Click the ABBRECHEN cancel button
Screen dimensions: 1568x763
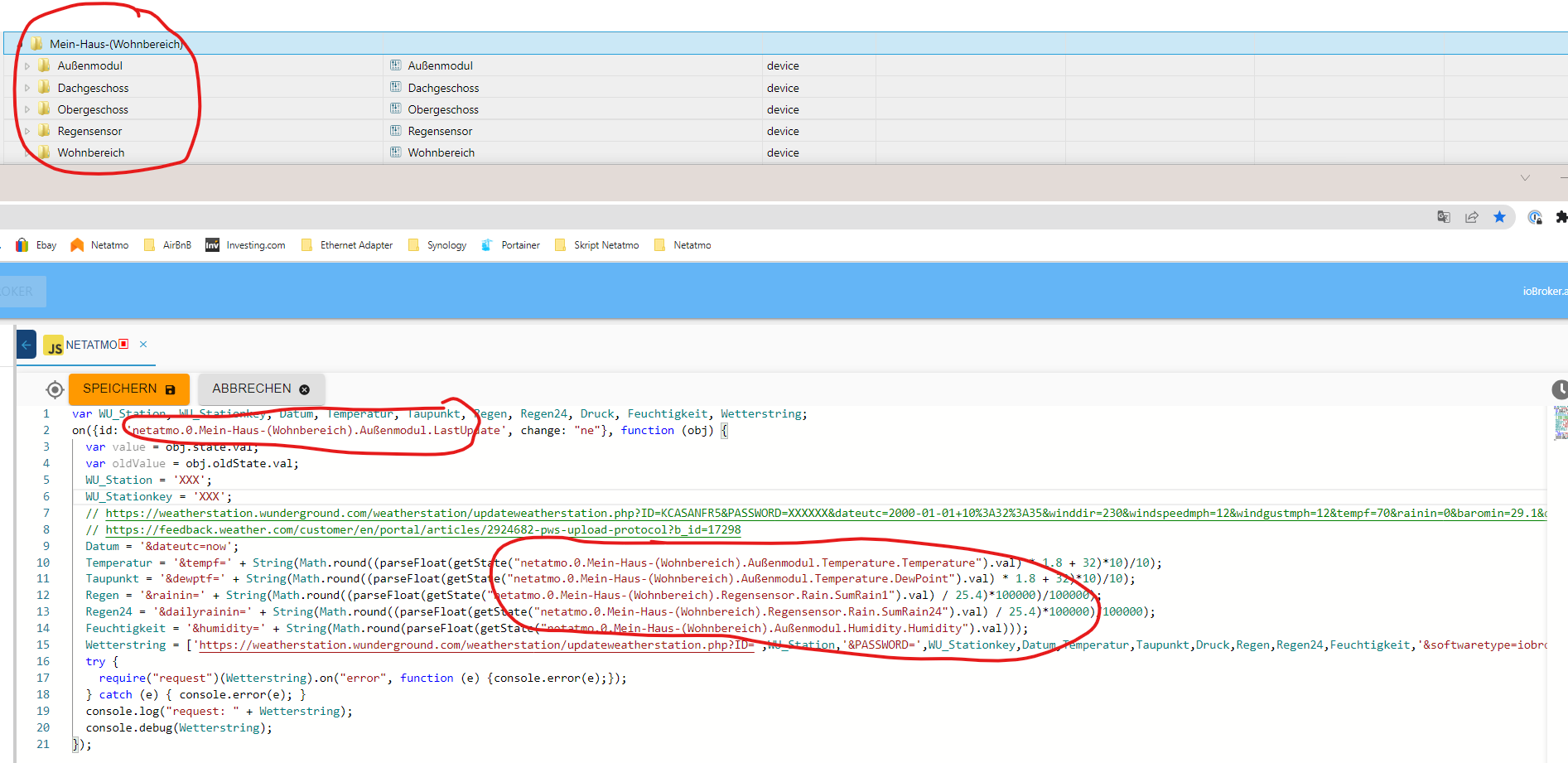tap(261, 389)
